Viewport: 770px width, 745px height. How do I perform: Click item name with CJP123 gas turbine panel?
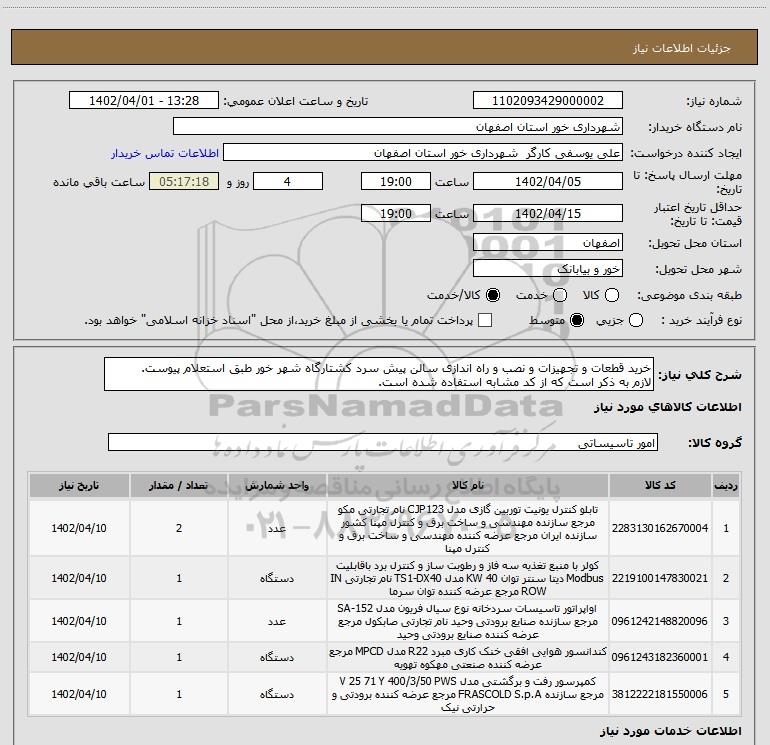tap(468, 528)
